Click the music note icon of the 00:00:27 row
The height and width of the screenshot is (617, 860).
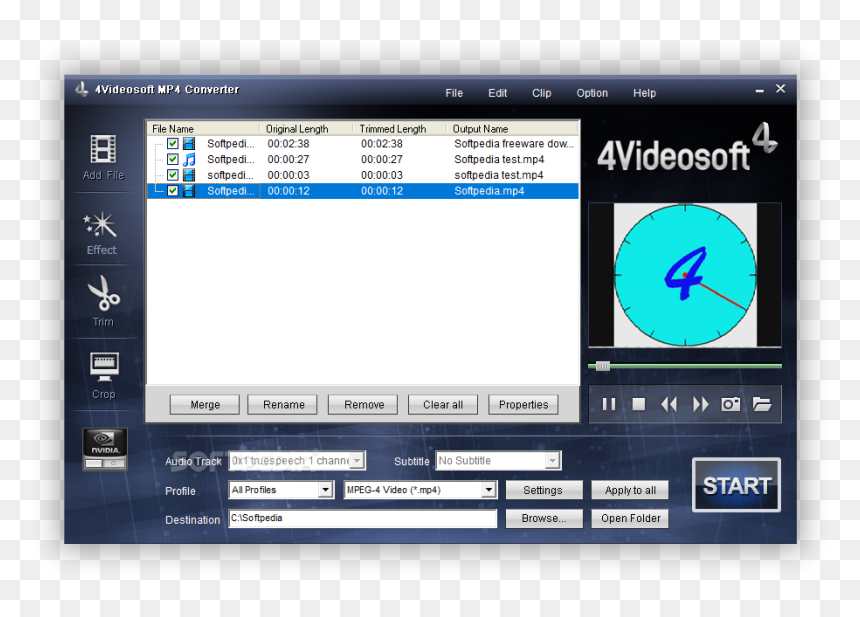coord(189,160)
